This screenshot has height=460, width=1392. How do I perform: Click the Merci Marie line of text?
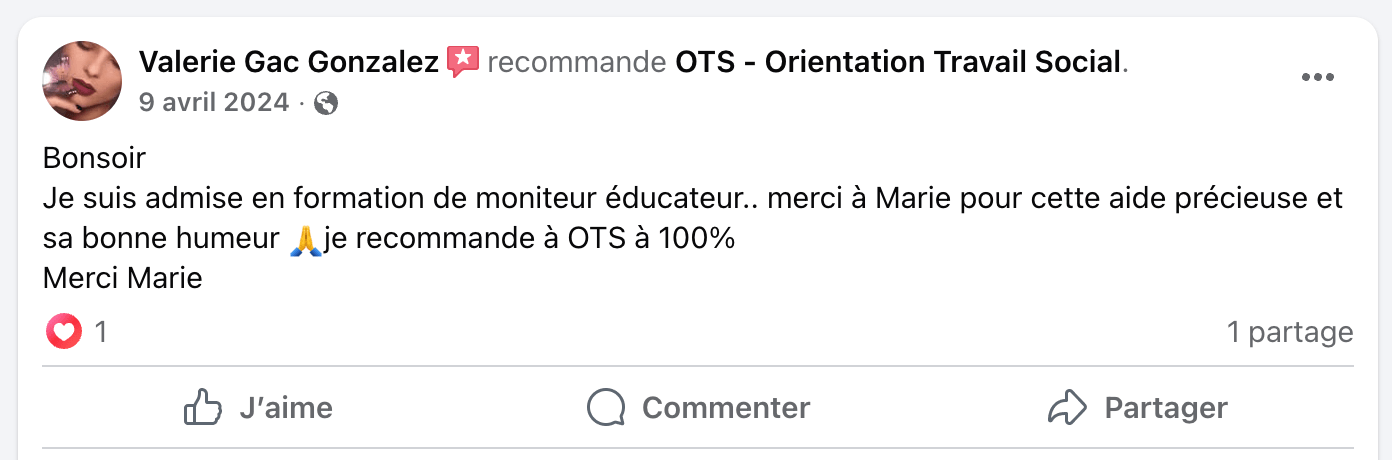coord(123,278)
